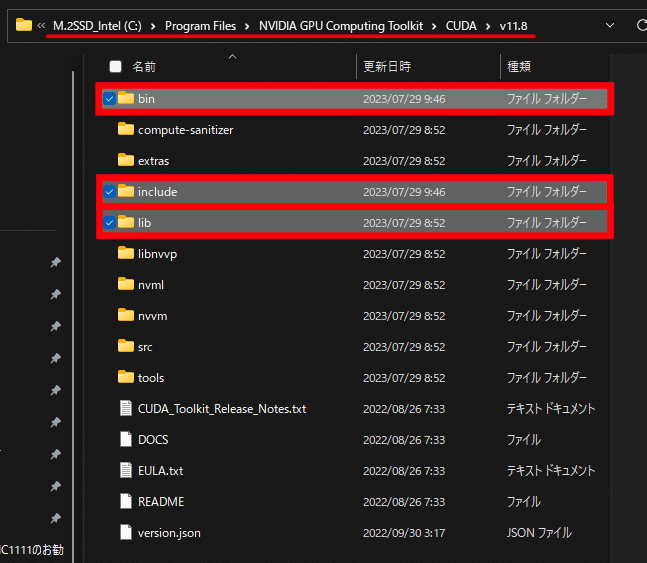
Task: Uncheck the lib folder checkbox
Action: pos(109,222)
